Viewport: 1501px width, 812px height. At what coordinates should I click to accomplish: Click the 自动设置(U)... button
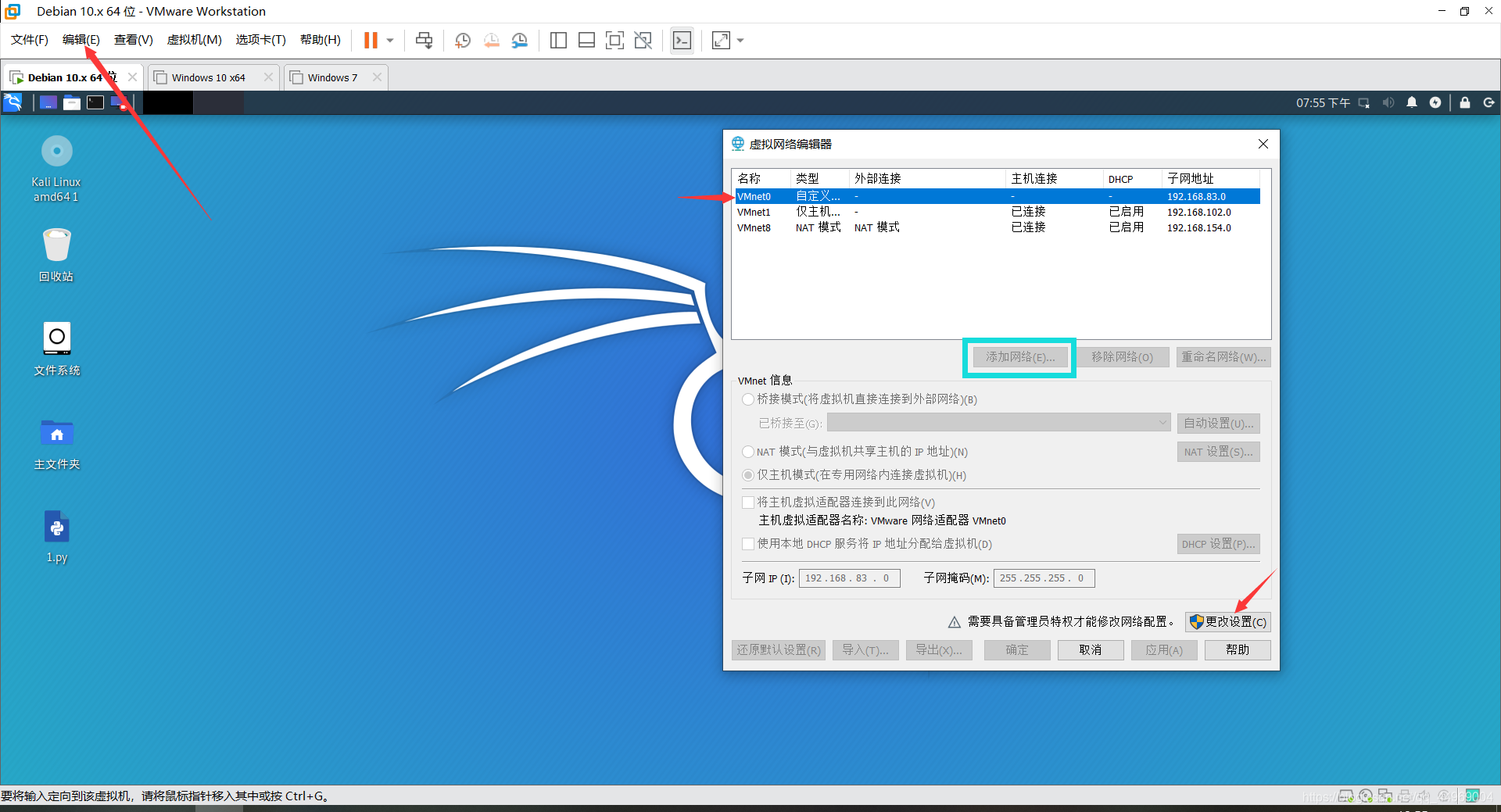coord(1218,423)
